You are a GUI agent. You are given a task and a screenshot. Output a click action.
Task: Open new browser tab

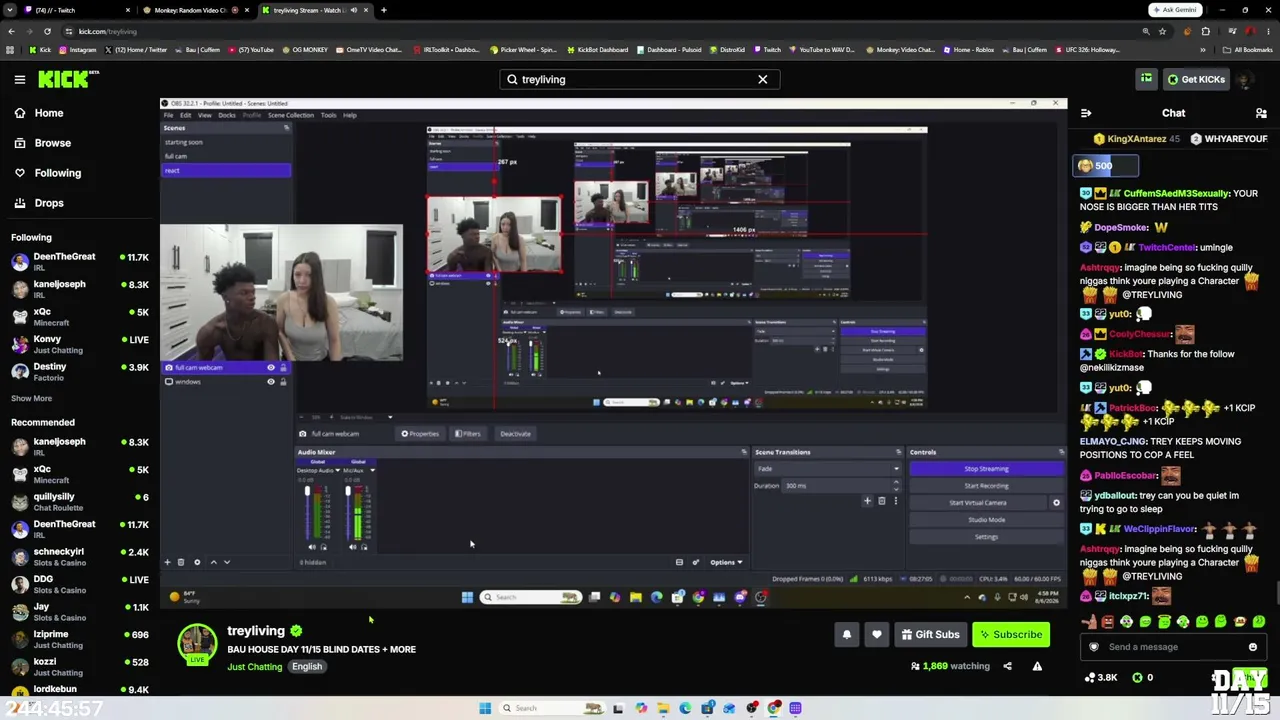coord(383,10)
